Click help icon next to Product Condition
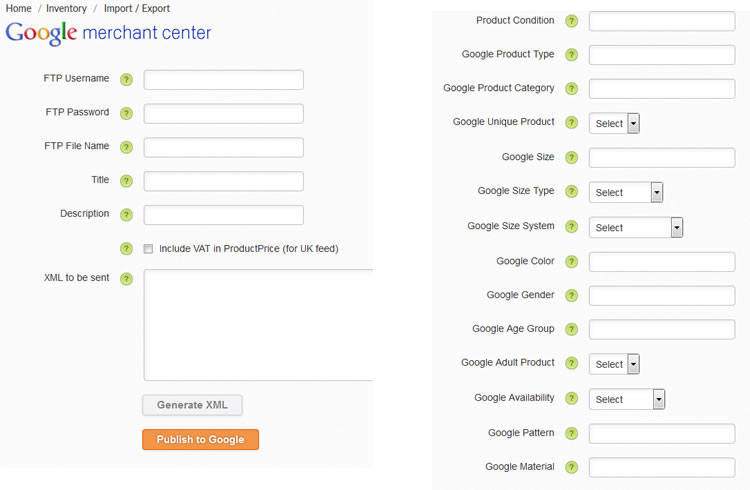750x490 pixels. click(571, 21)
